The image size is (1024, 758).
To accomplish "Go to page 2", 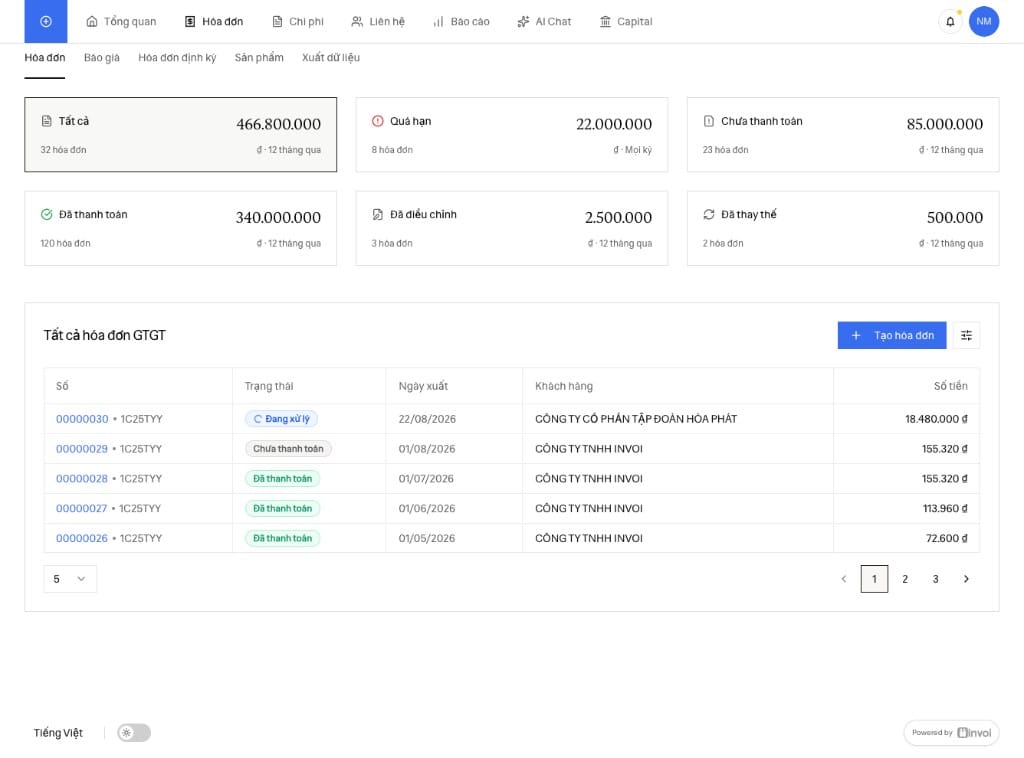I will pyautogui.click(x=905, y=579).
